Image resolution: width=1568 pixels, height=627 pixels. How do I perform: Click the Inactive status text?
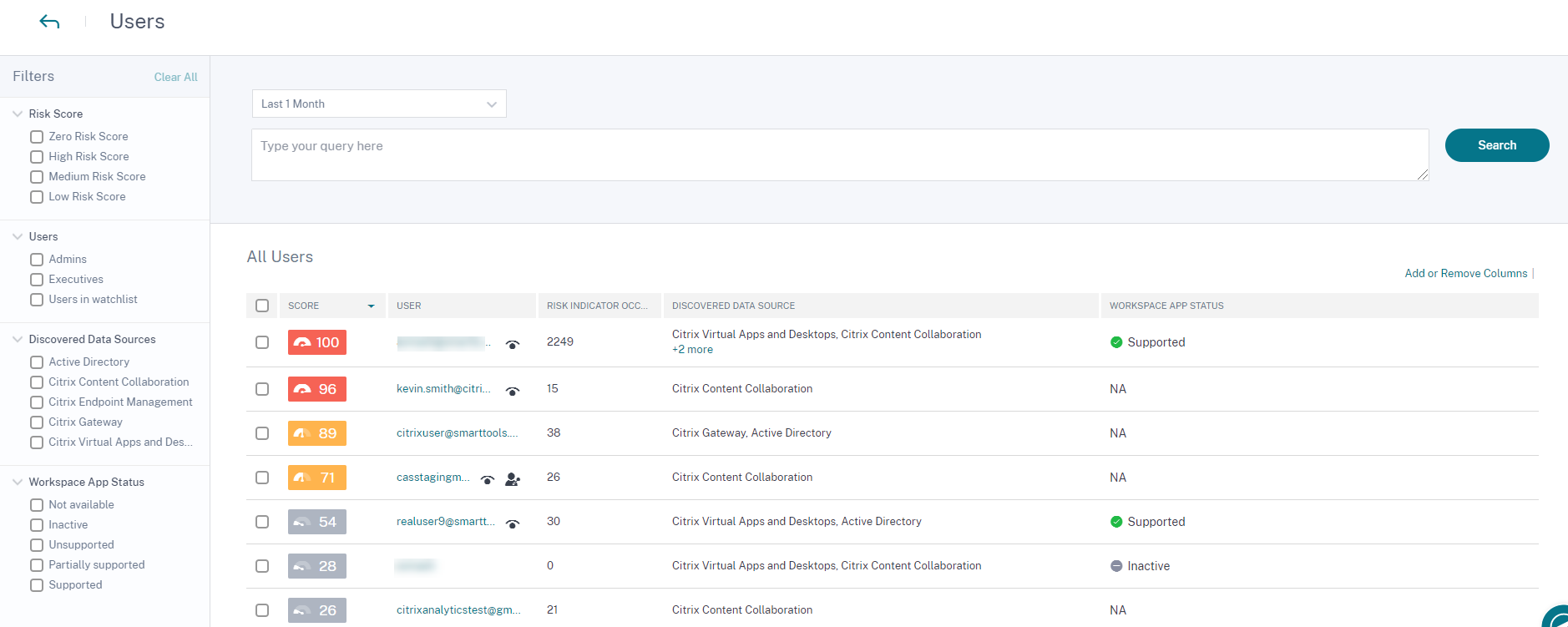(1149, 566)
